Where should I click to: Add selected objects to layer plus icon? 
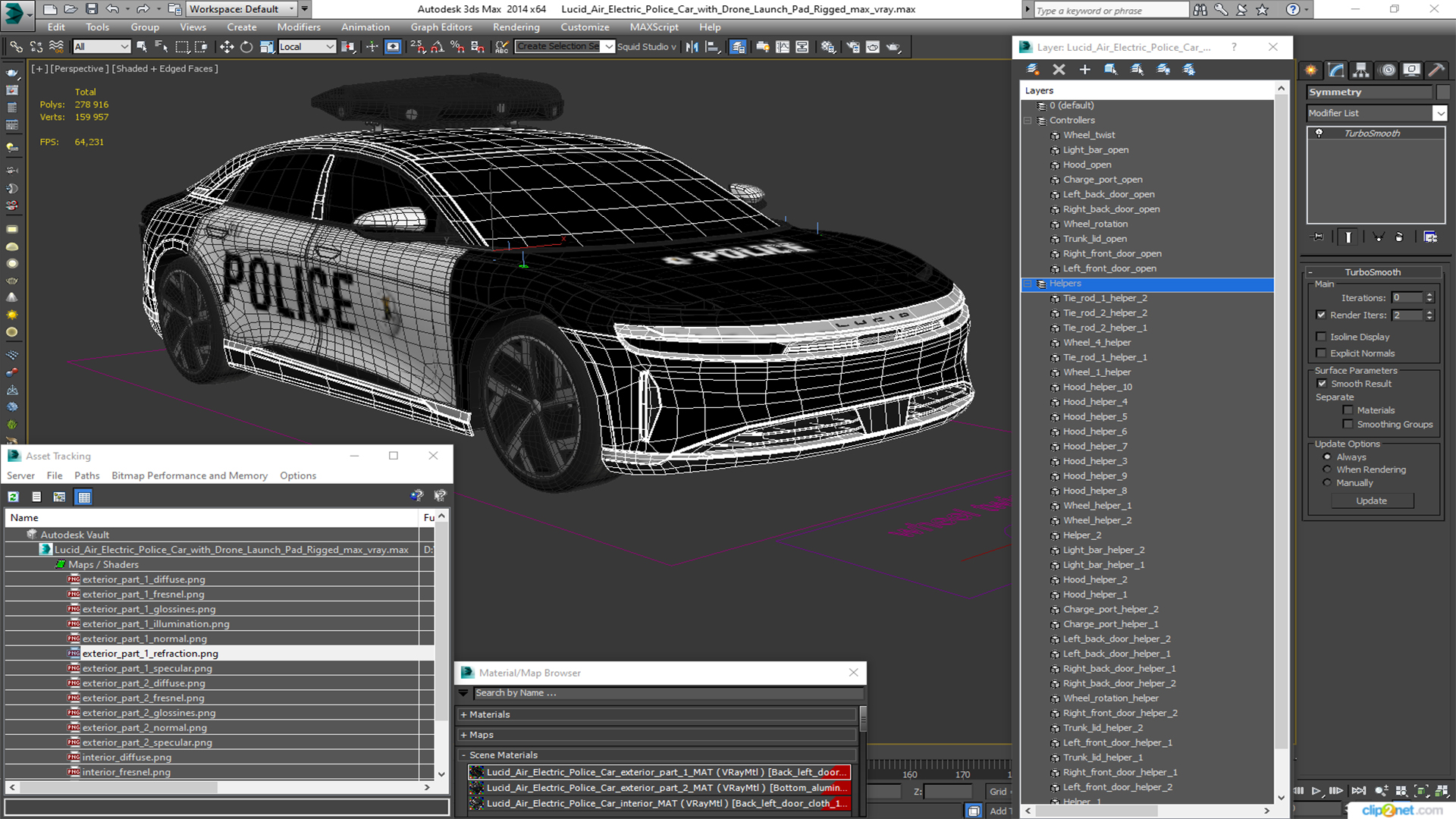[x=1085, y=69]
